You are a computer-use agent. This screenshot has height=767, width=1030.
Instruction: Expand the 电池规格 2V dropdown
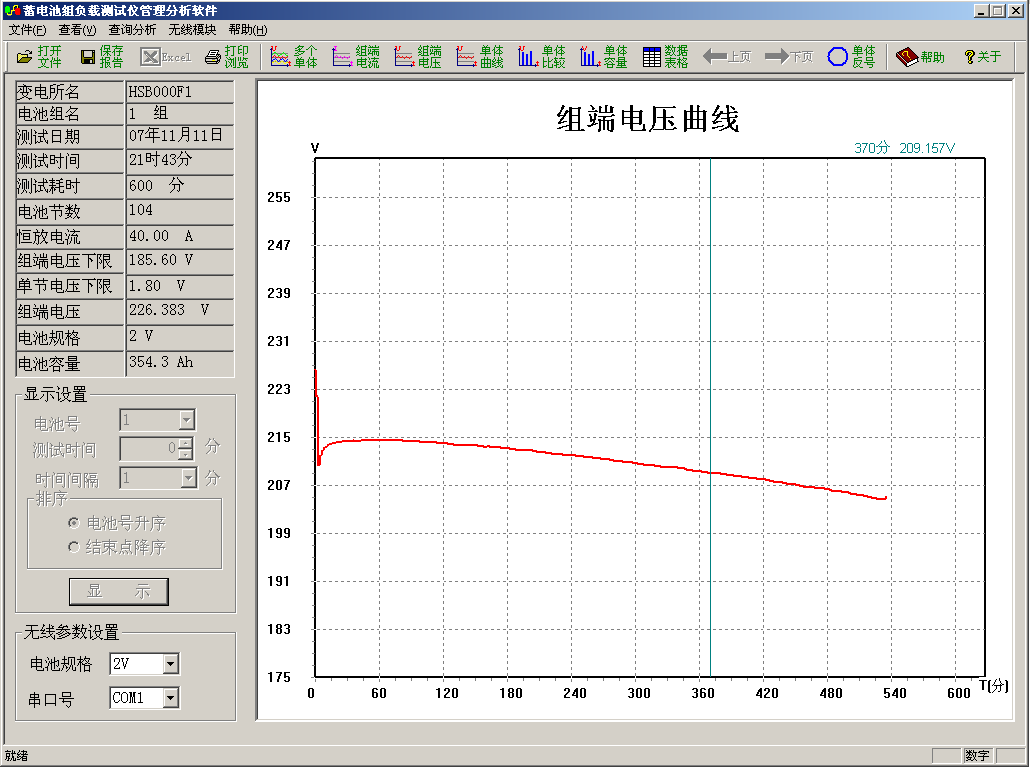coord(170,664)
